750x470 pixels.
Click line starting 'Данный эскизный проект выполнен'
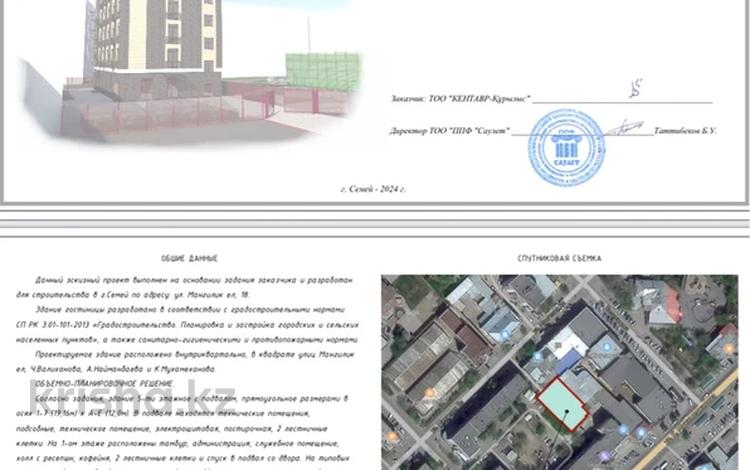(194, 280)
